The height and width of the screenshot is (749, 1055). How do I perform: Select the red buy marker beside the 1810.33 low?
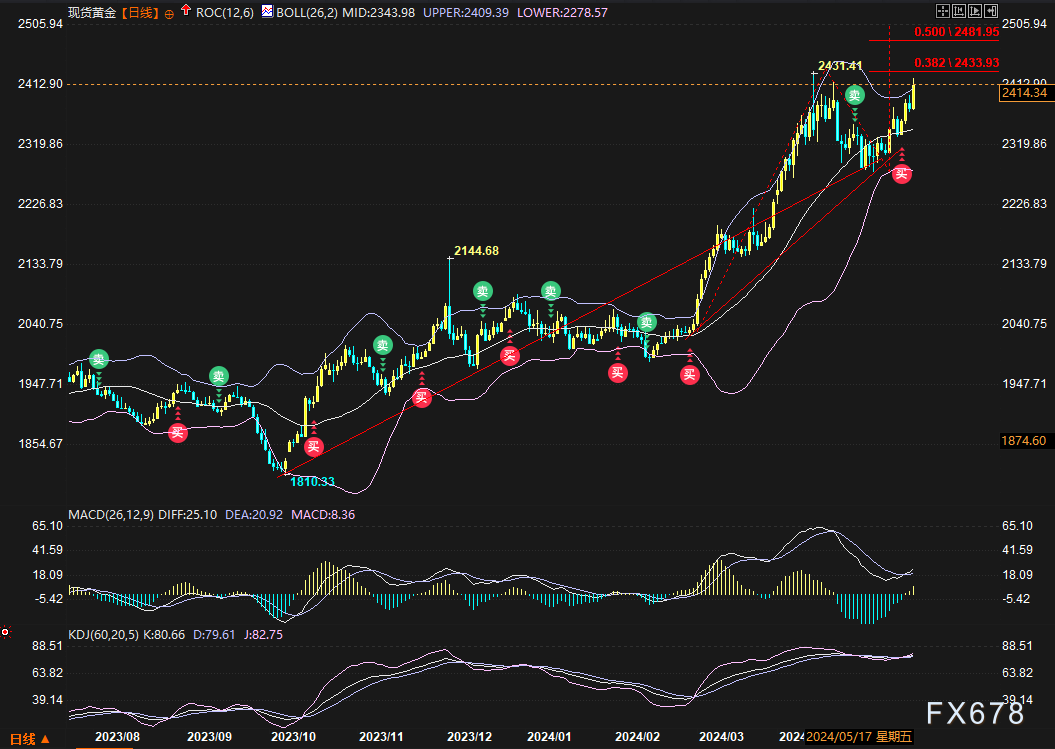pos(314,447)
